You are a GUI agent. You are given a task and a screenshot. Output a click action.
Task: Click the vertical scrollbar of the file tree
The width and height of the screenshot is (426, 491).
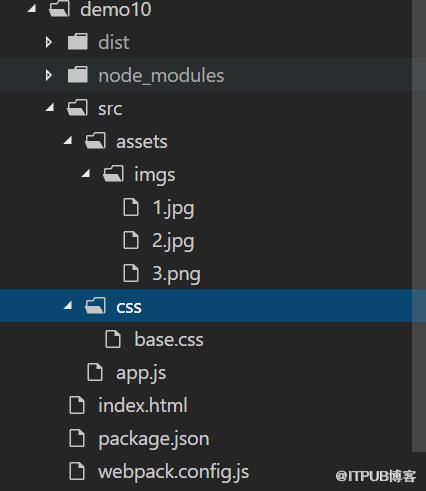click(419, 226)
